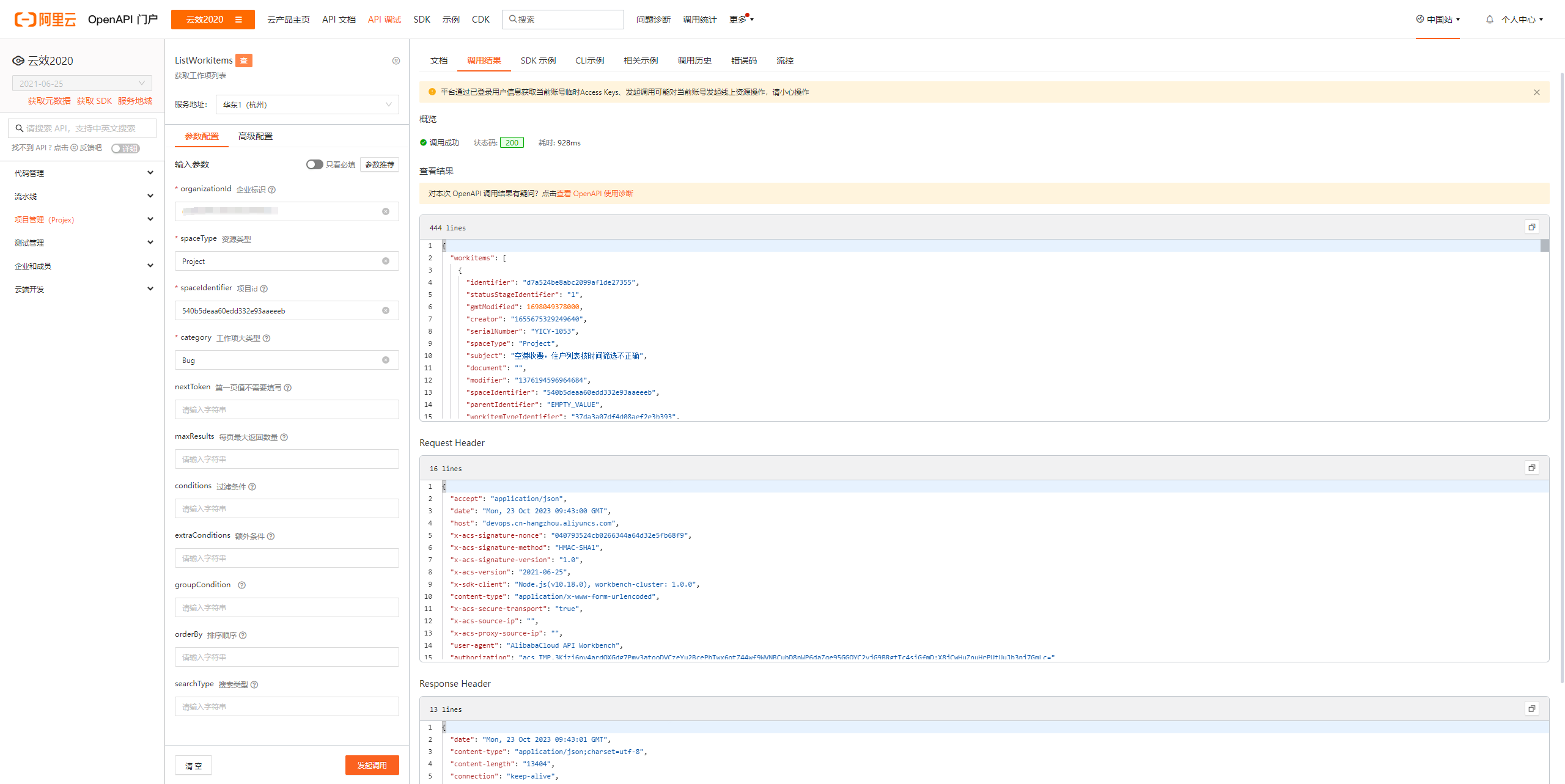Open the API version 2021-06-25 dropdown

82,83
